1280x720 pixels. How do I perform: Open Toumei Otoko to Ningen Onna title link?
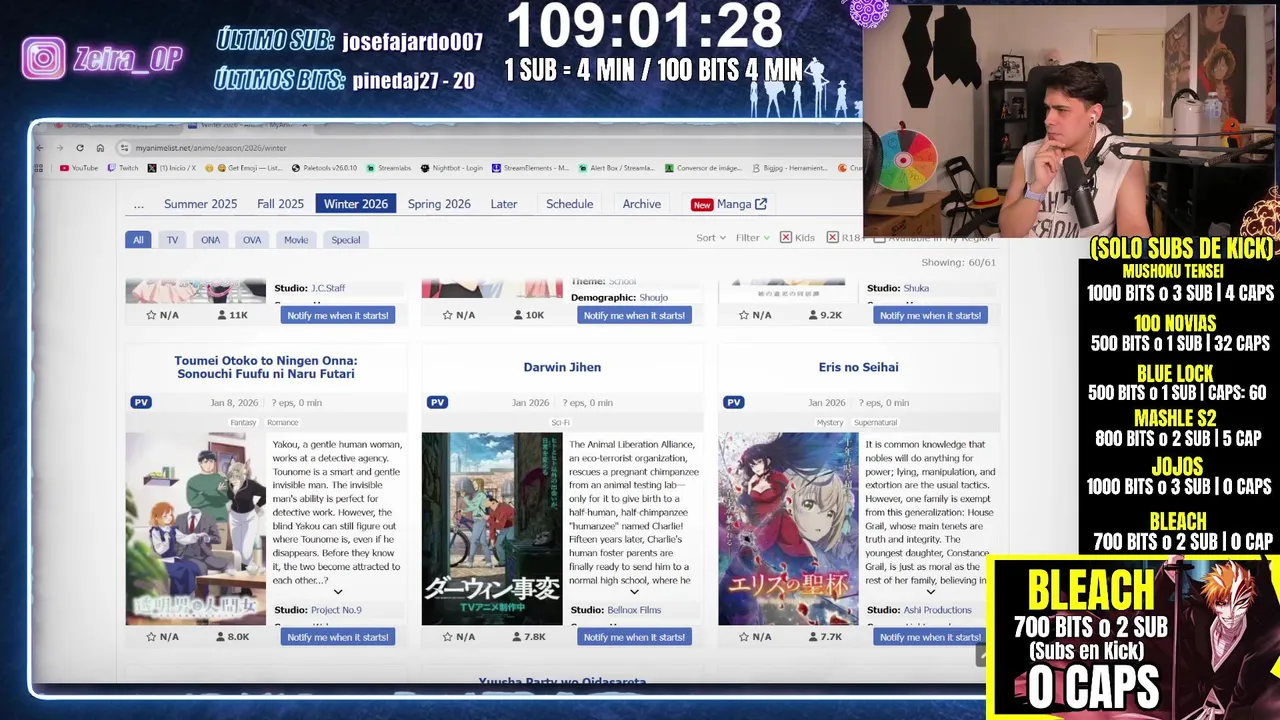pyautogui.click(x=266, y=367)
